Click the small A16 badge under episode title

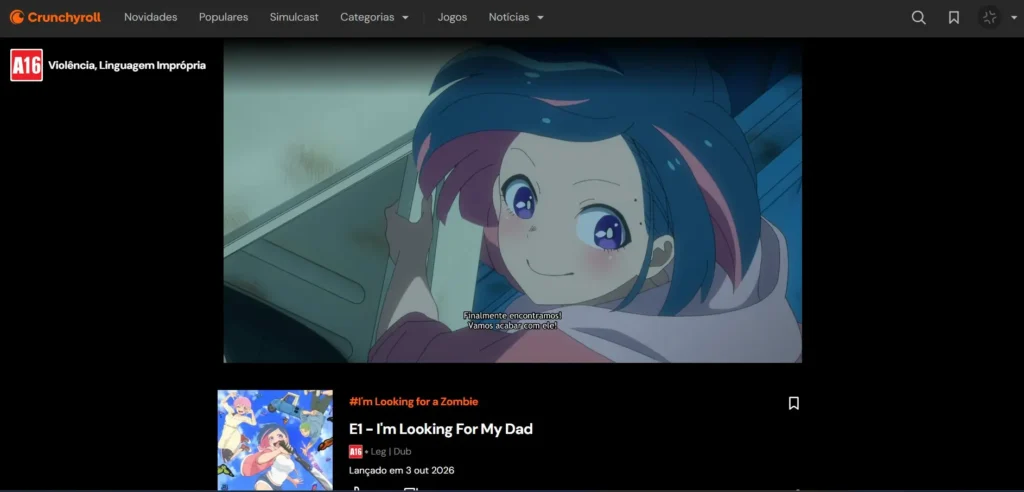[355, 451]
